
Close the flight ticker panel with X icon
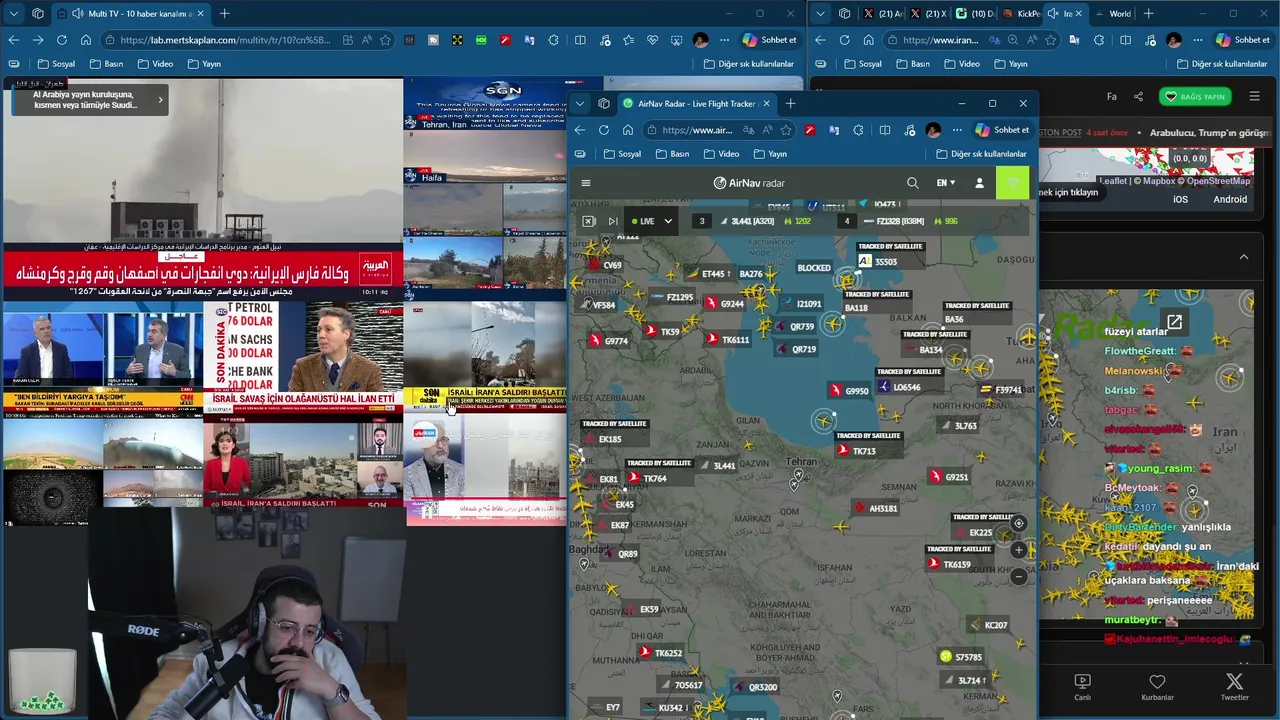(x=588, y=221)
